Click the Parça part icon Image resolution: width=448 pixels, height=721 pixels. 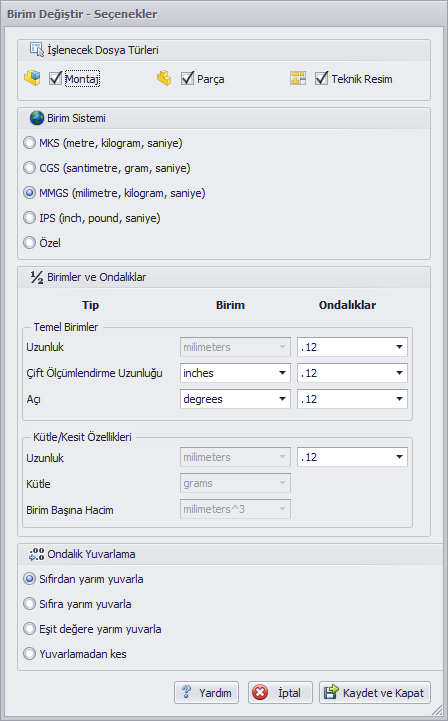(164, 78)
